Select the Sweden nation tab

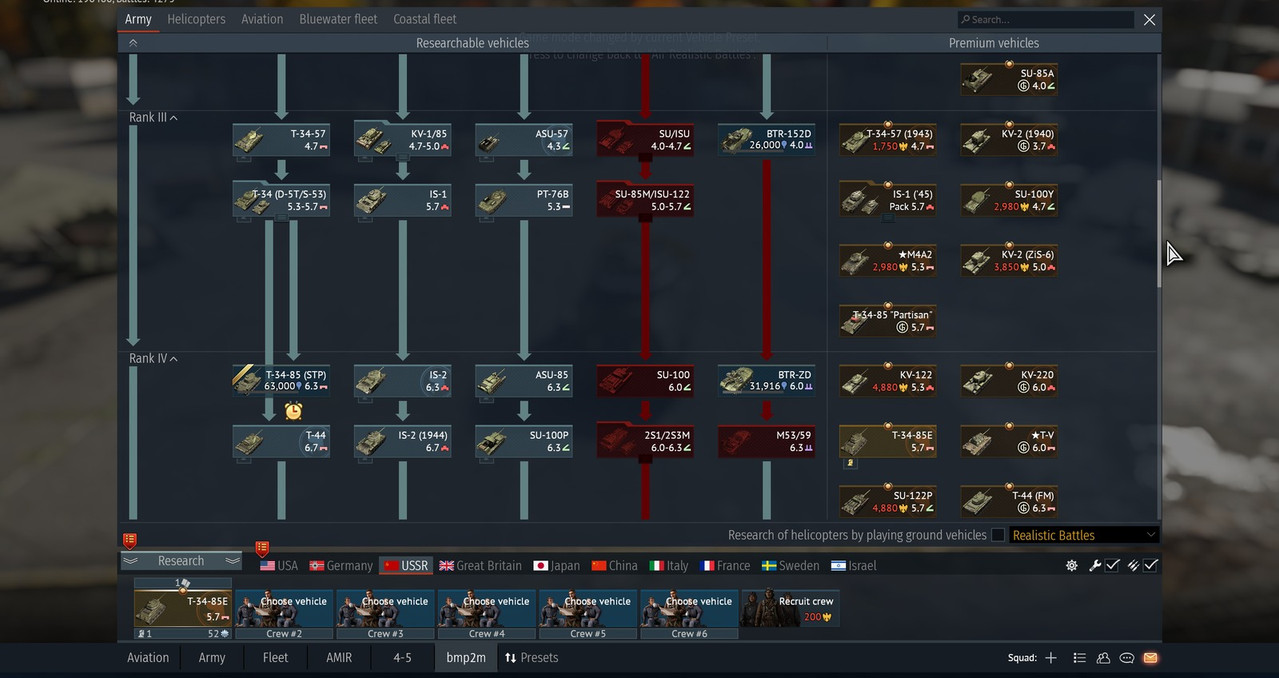coord(791,565)
